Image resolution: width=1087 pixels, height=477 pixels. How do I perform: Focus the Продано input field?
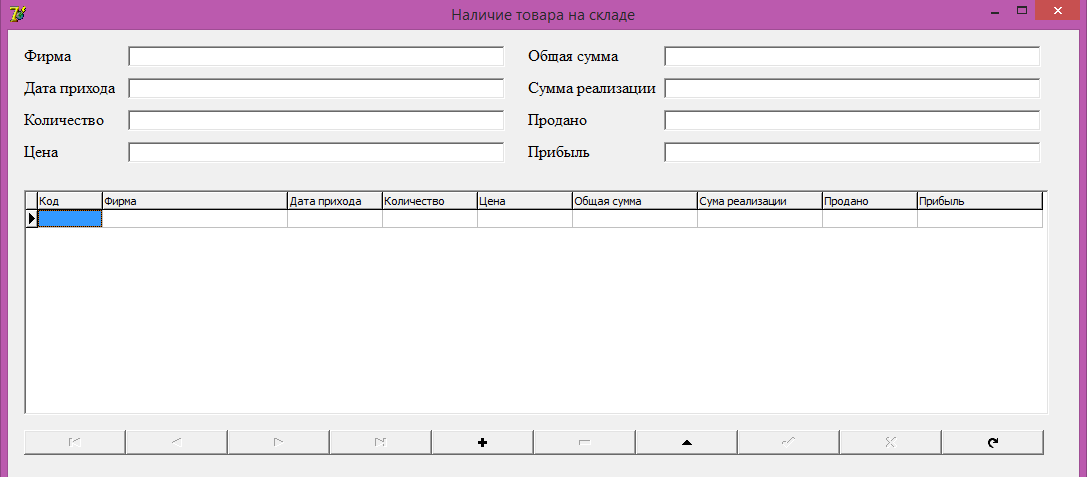tap(852, 120)
